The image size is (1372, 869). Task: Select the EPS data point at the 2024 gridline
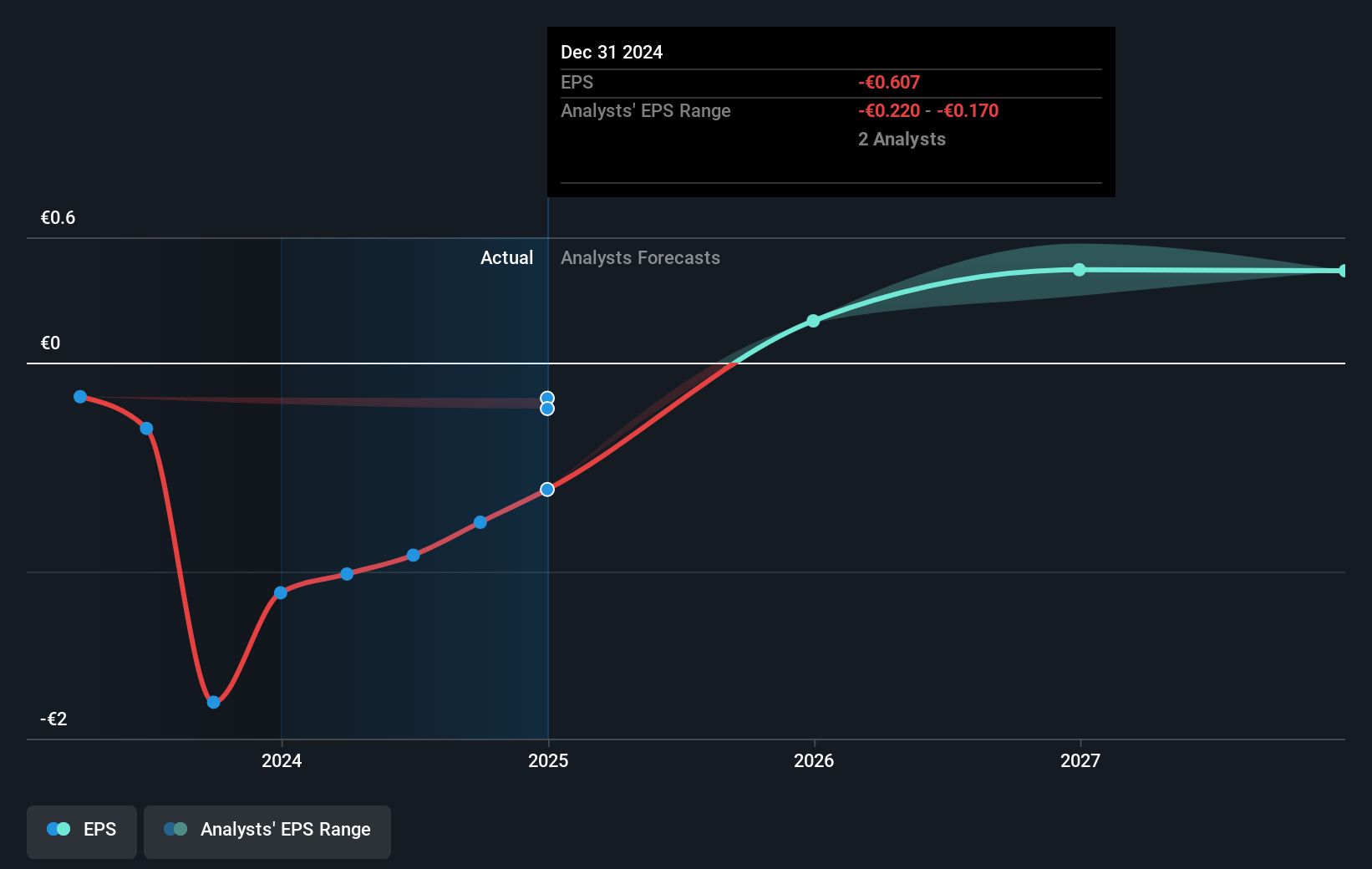281,592
